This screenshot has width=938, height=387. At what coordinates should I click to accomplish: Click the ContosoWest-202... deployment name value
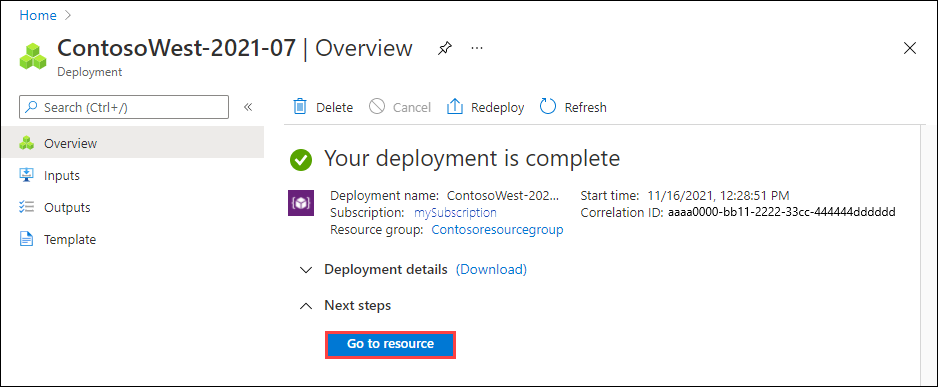point(502,195)
